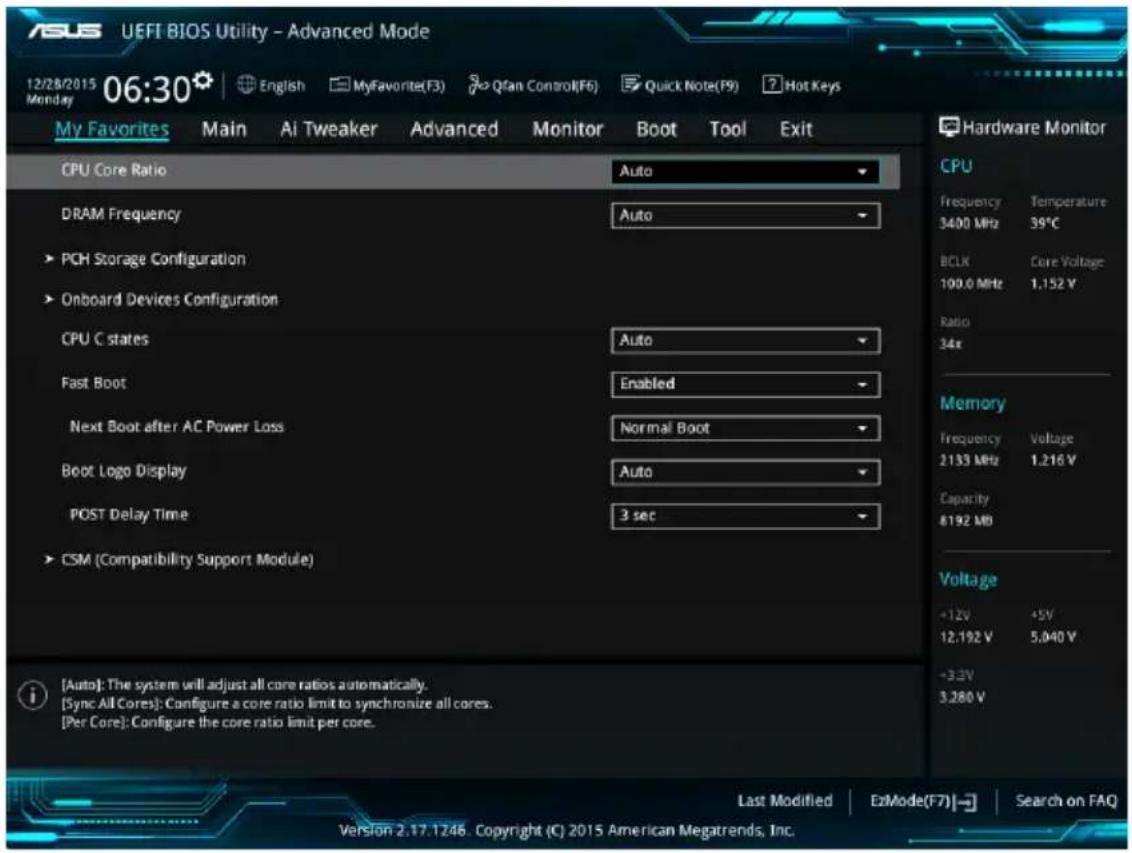The width and height of the screenshot is (1132, 853).
Task: Click the +3.3V reading 3.280 V
Action: (962, 697)
